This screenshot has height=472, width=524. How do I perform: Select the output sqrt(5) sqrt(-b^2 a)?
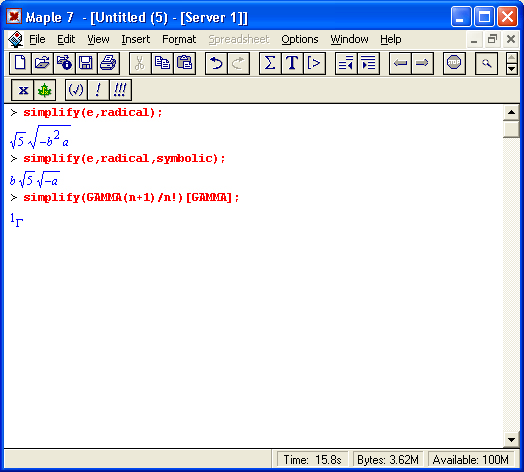click(x=40, y=137)
